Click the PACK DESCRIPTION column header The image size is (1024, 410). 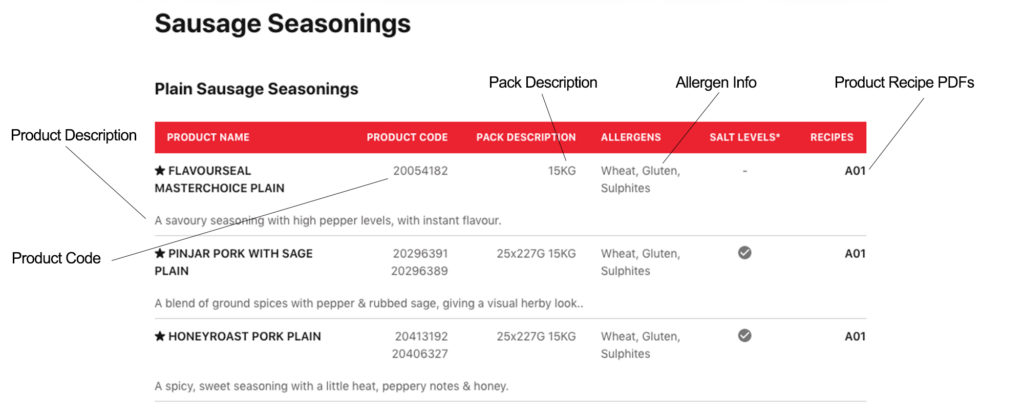click(526, 138)
